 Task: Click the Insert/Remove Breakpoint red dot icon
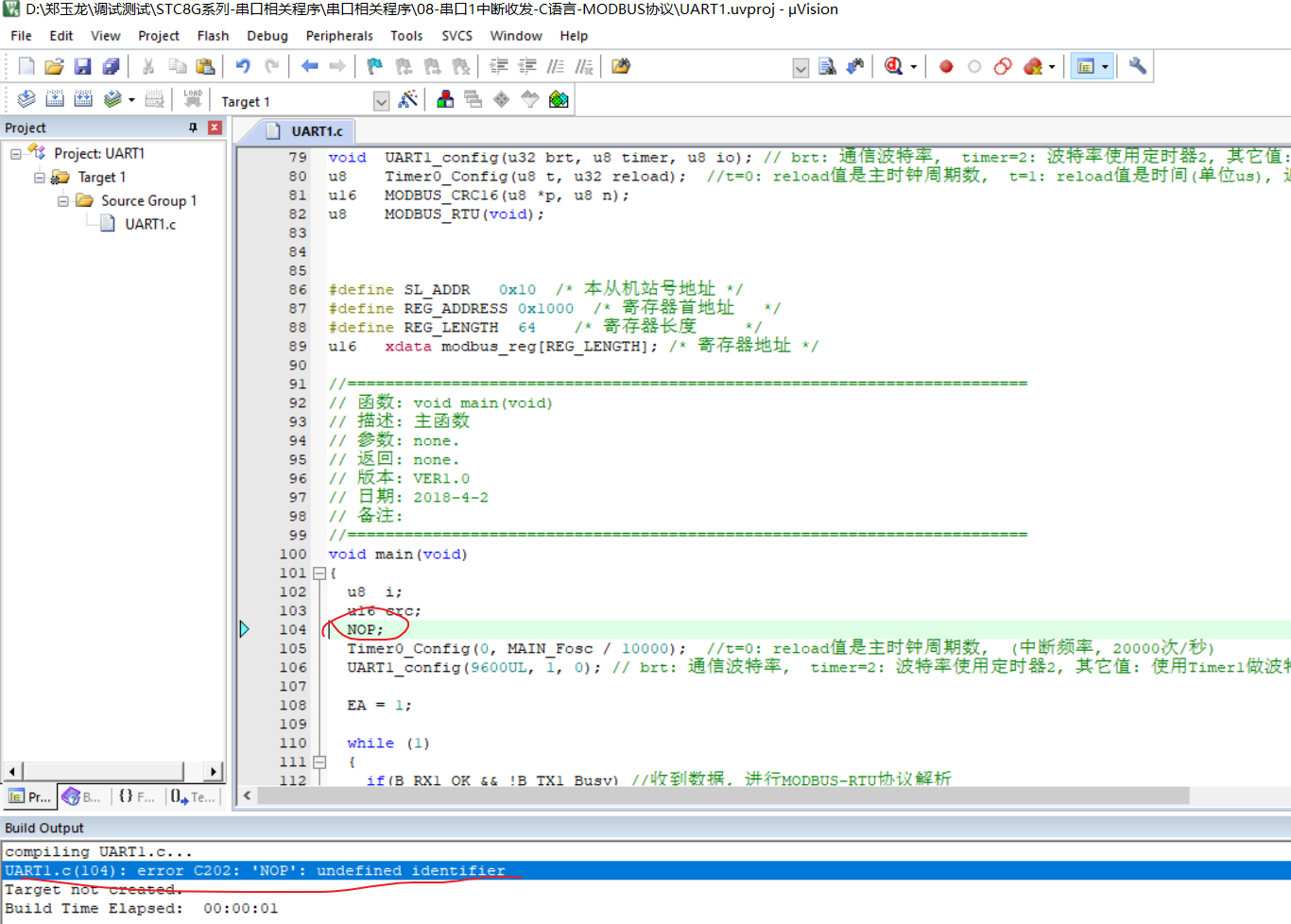point(946,66)
